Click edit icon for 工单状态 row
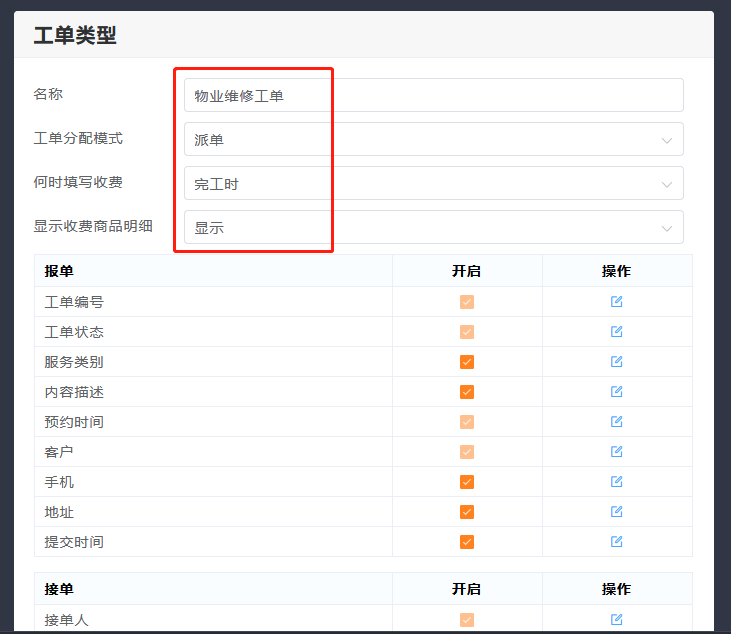The width and height of the screenshot is (731, 634). click(x=616, y=332)
